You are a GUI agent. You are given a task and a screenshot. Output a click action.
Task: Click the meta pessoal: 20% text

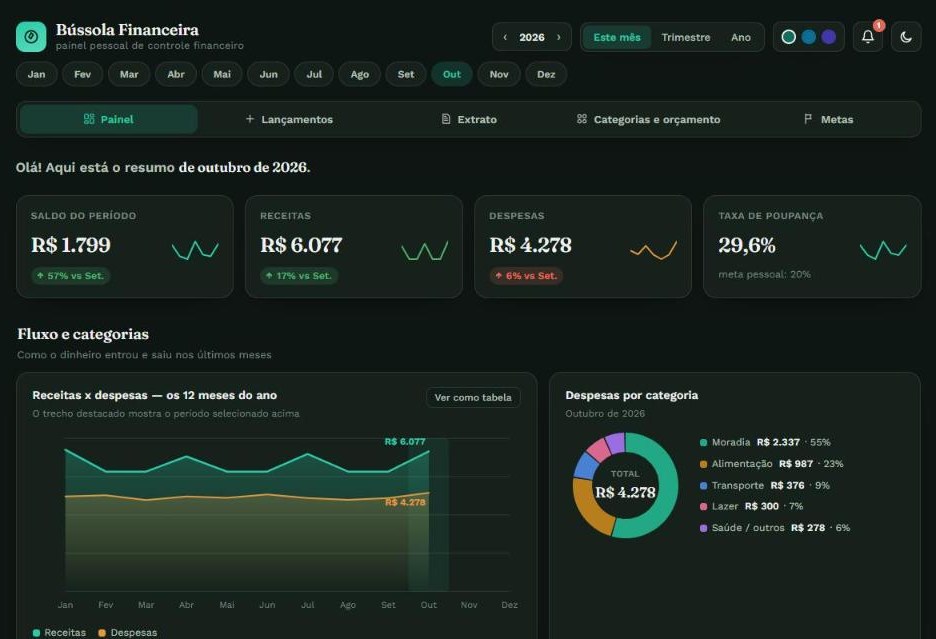tap(764, 274)
